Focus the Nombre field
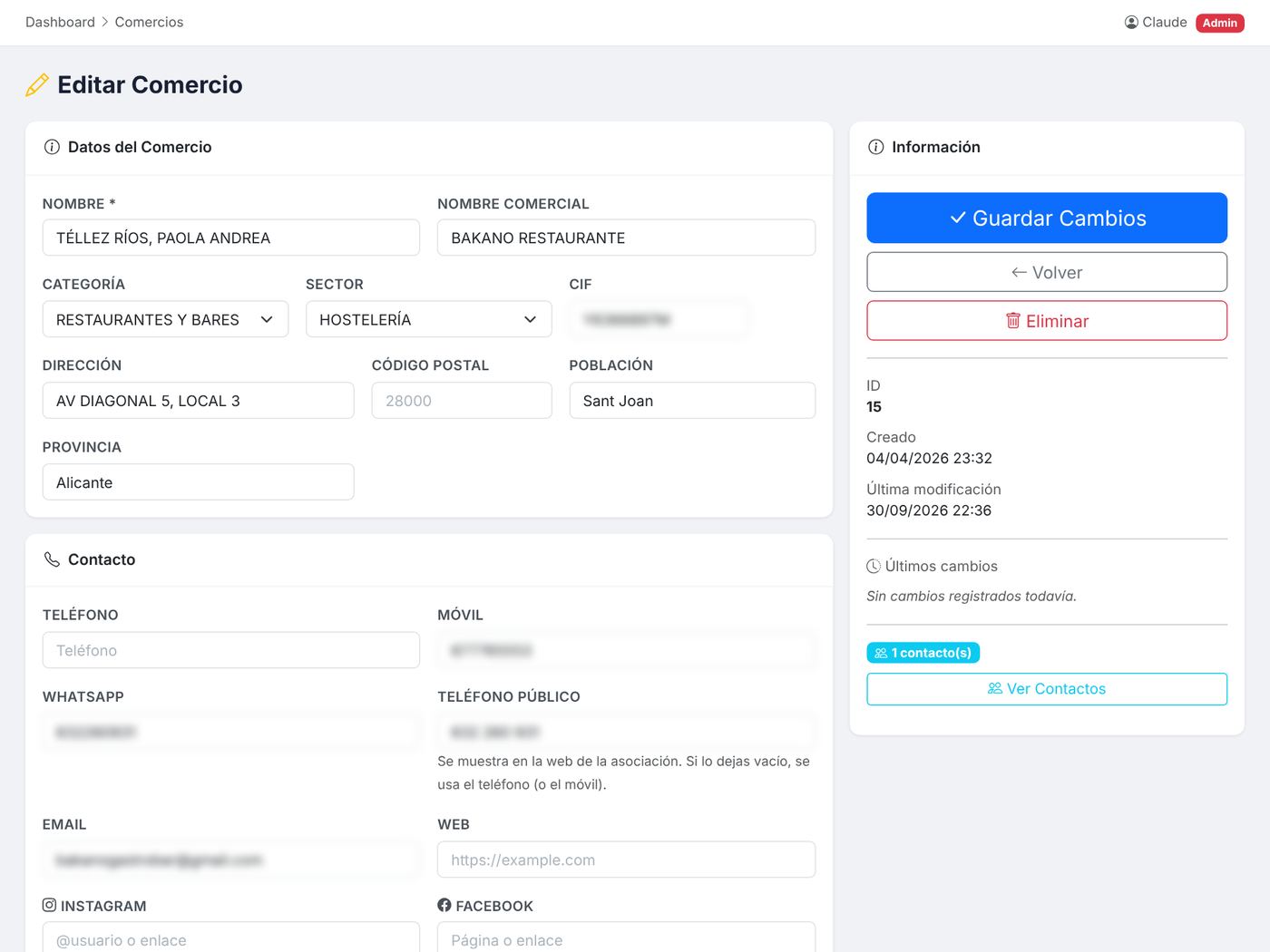Image resolution: width=1270 pixels, height=952 pixels. (230, 238)
